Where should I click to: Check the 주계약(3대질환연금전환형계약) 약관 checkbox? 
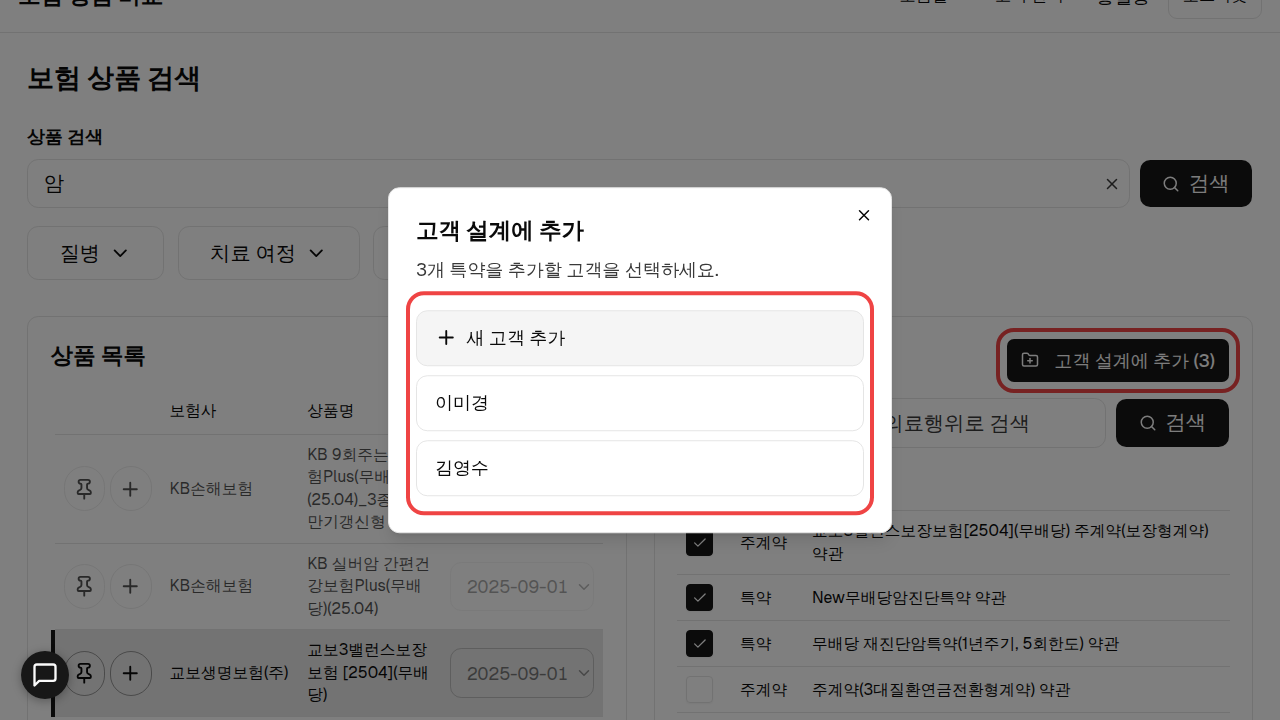pyautogui.click(x=699, y=690)
